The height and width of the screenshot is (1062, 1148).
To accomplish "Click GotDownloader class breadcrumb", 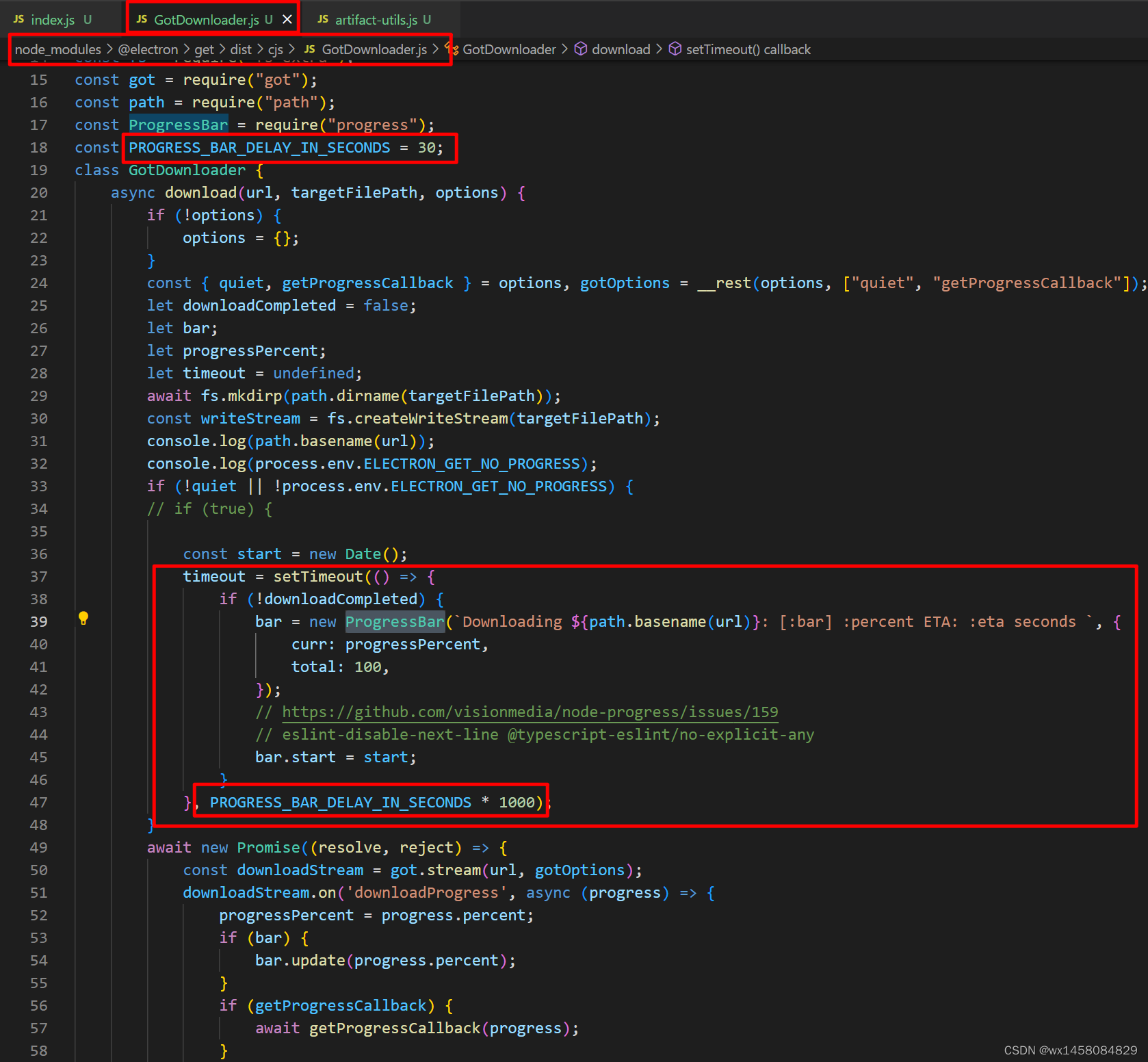I will (509, 49).
